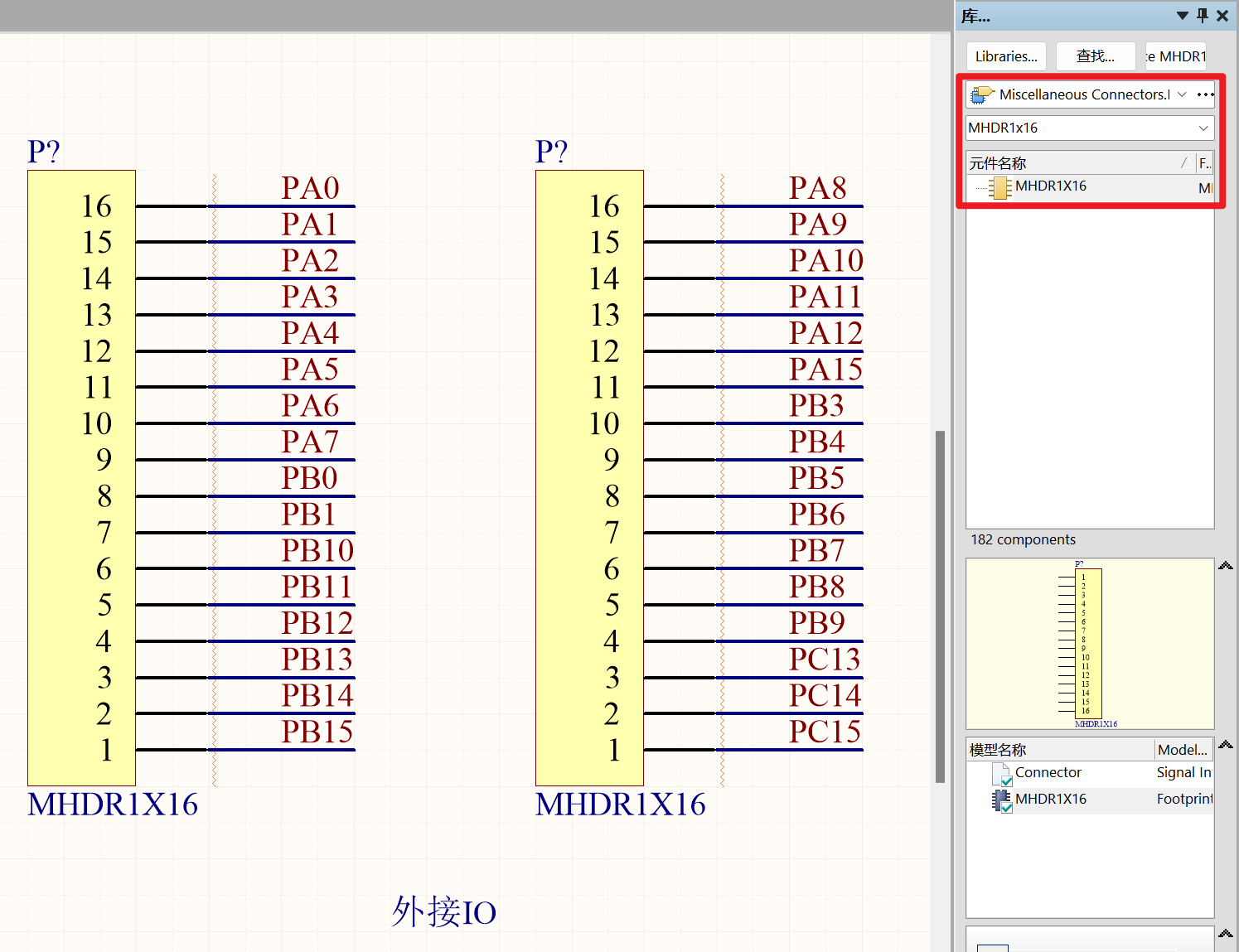Select the MHDR1X16 row in component list

coord(1091,187)
